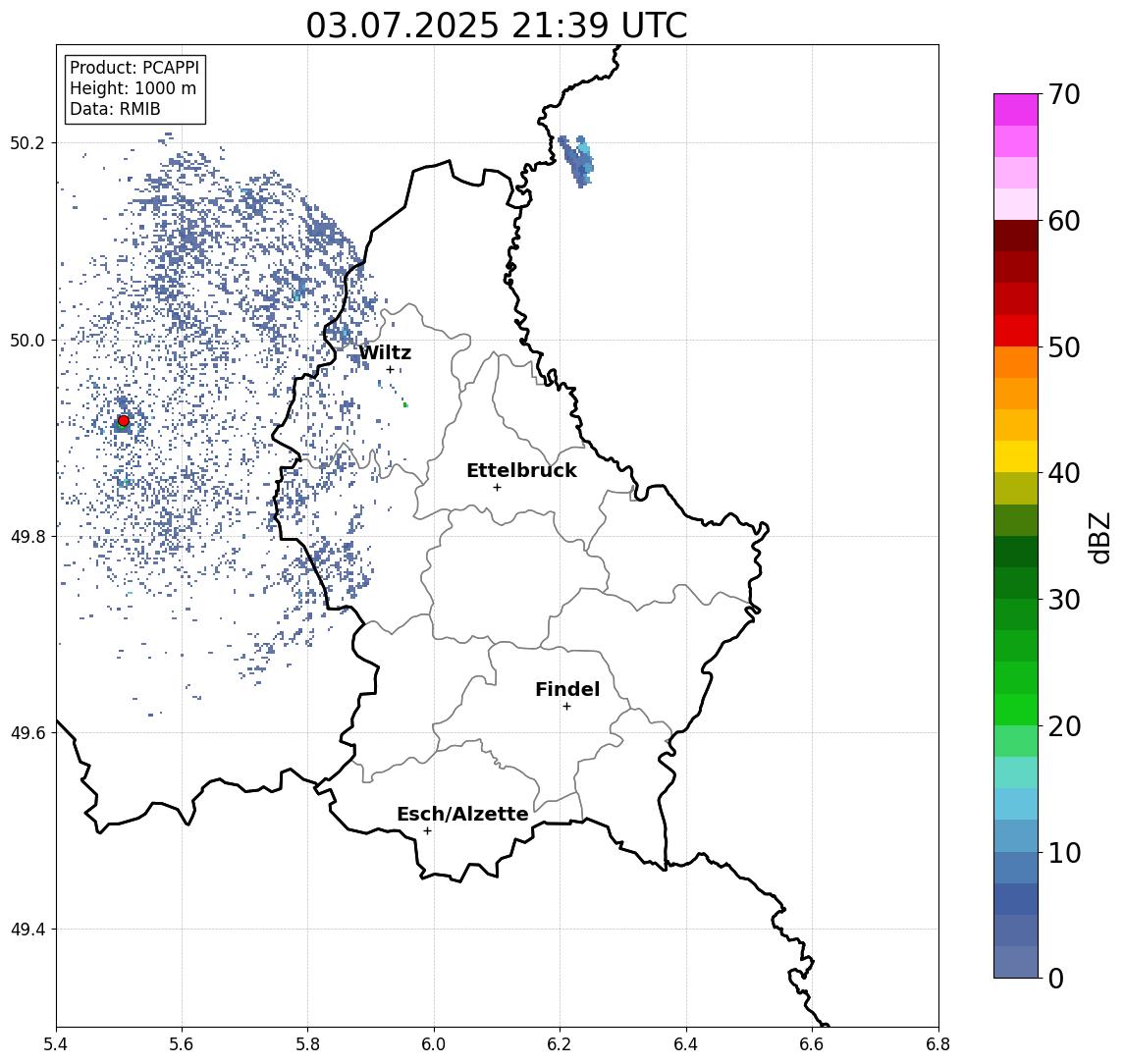Click the latitude 50.2 axis label
1124x1064 pixels.
(27, 142)
